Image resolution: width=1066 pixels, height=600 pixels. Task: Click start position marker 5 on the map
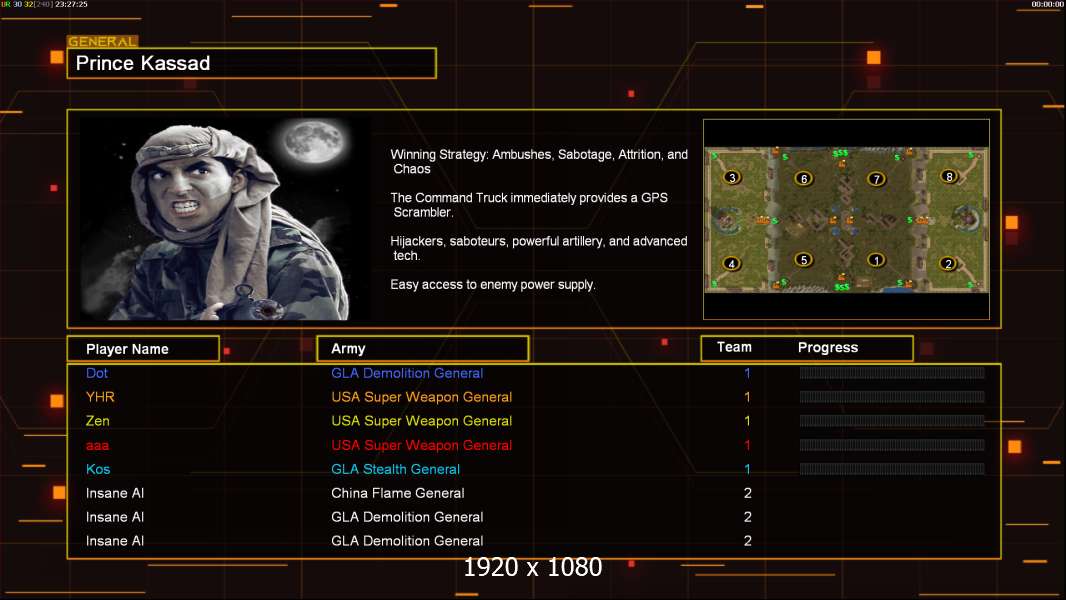point(804,260)
